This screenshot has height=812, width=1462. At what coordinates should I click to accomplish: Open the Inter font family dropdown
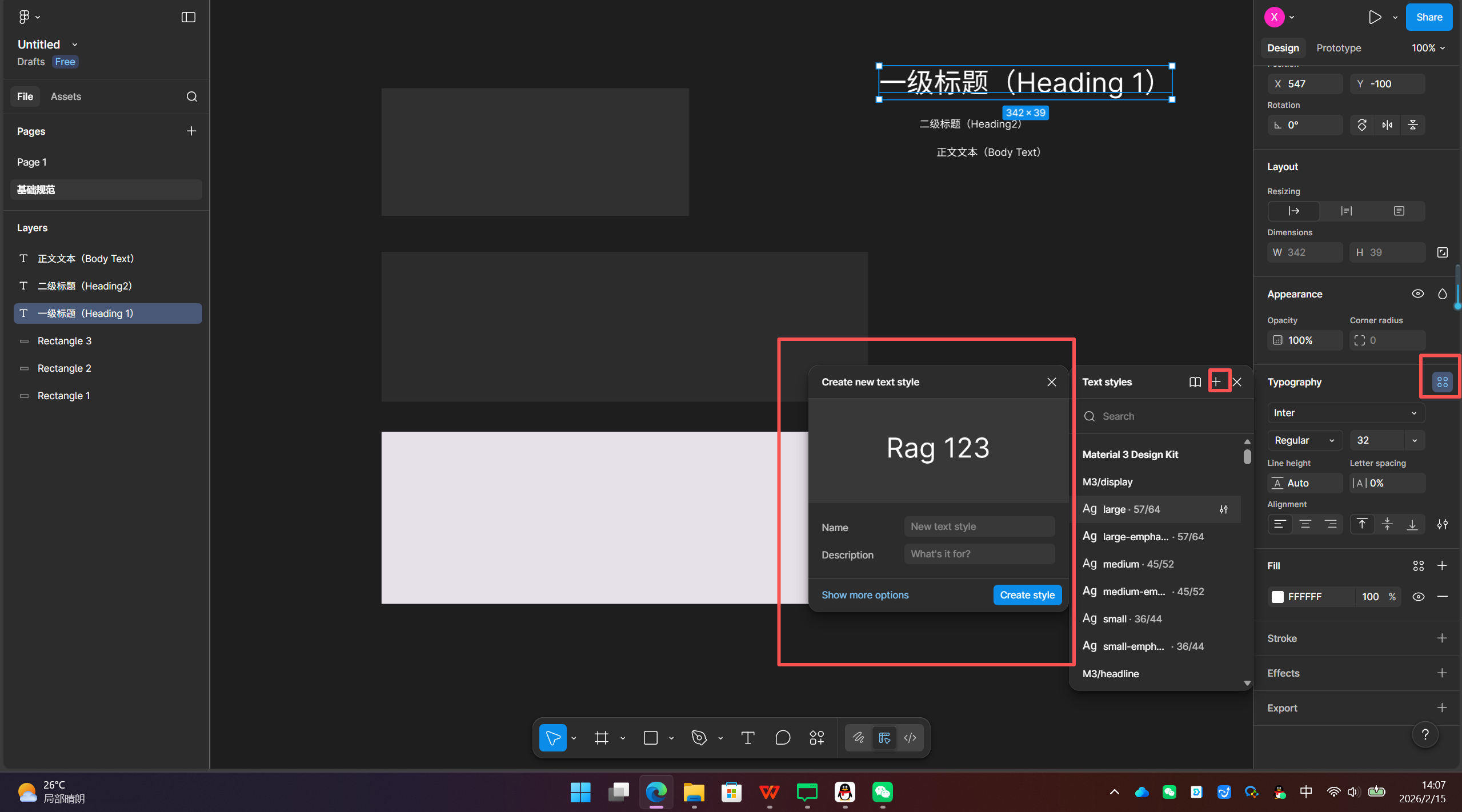pos(1345,413)
